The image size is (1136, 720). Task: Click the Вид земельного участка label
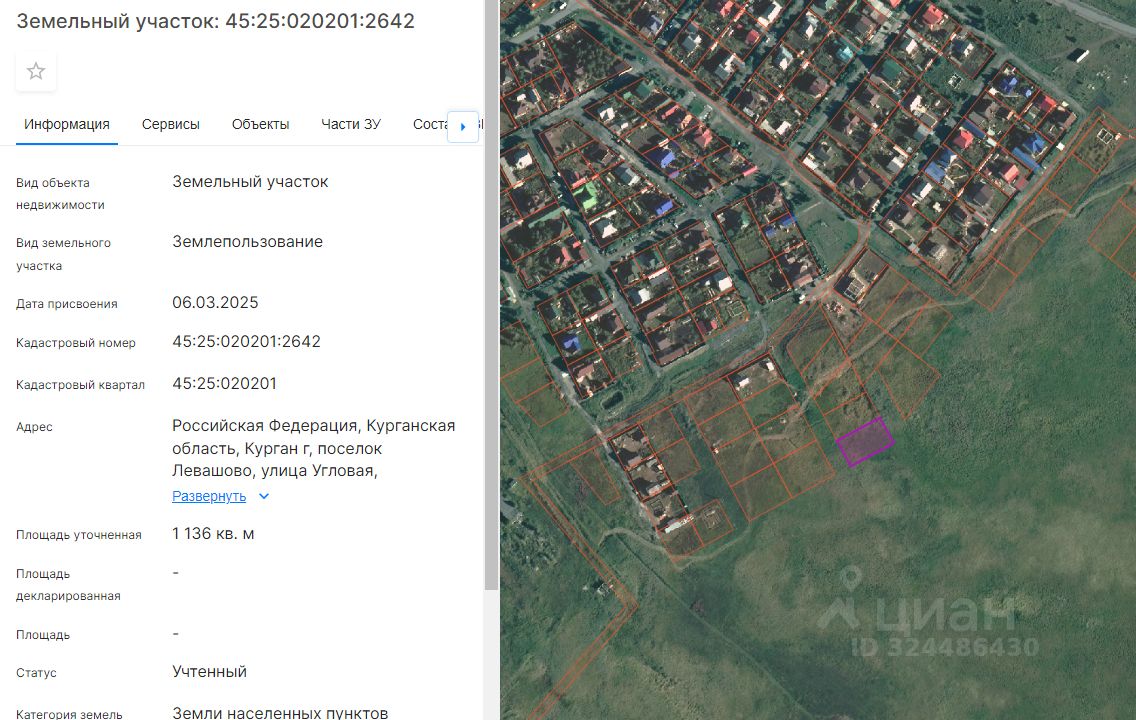point(63,254)
